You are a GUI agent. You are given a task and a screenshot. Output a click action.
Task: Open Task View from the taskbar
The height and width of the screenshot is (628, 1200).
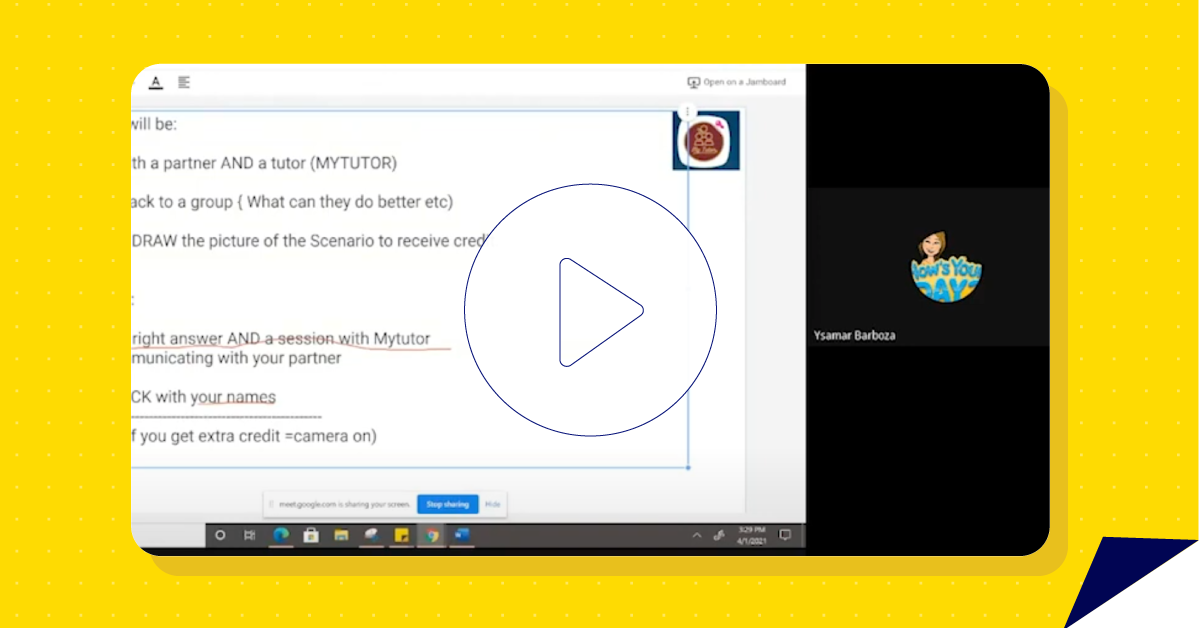point(249,535)
